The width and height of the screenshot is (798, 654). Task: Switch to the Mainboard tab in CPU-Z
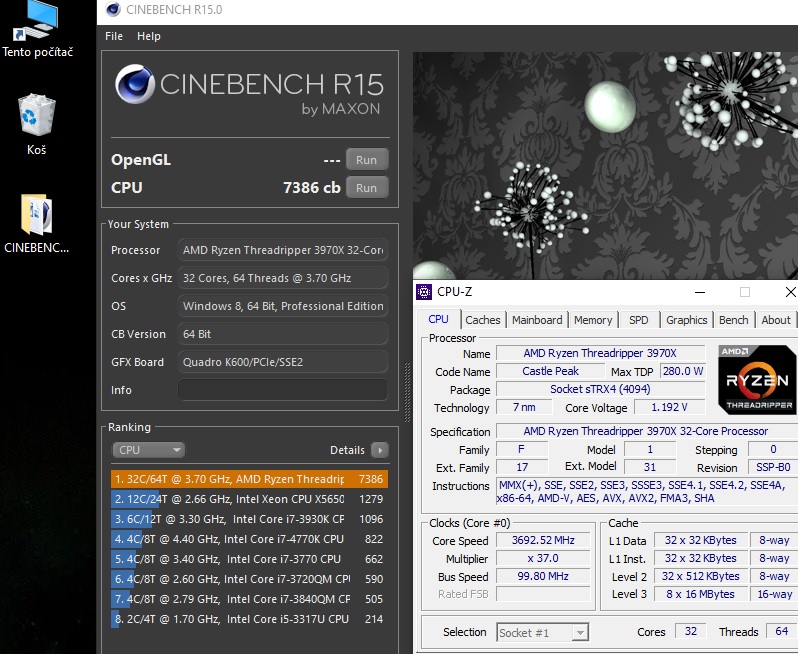(537, 320)
